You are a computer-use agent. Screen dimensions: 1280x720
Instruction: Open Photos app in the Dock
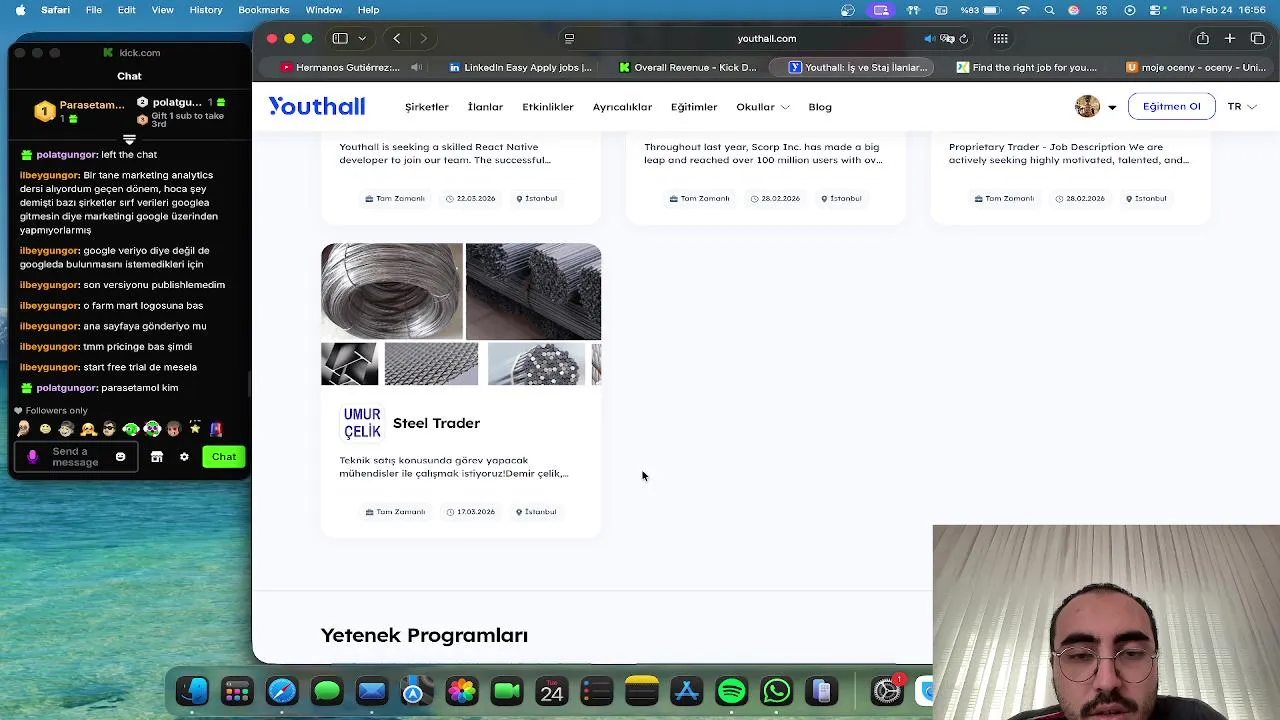pos(462,691)
